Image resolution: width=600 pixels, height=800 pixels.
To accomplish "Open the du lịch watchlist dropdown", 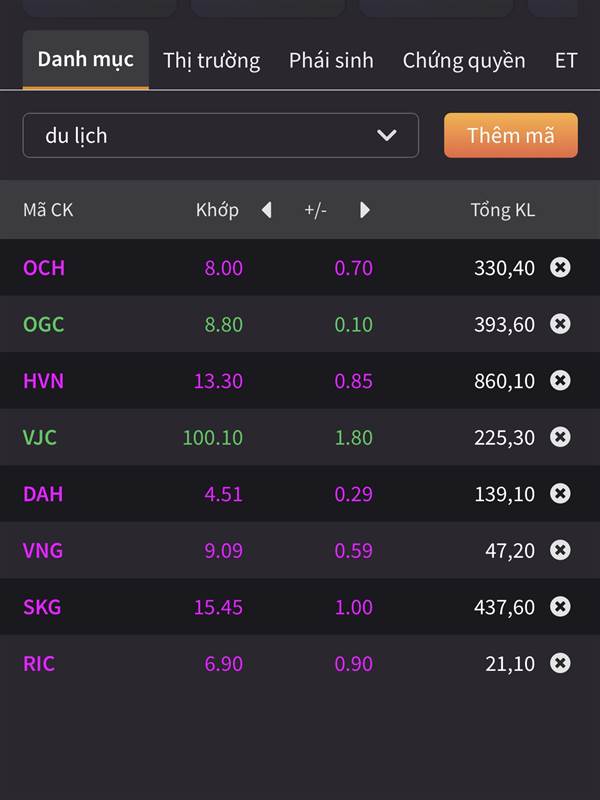I will pos(220,135).
